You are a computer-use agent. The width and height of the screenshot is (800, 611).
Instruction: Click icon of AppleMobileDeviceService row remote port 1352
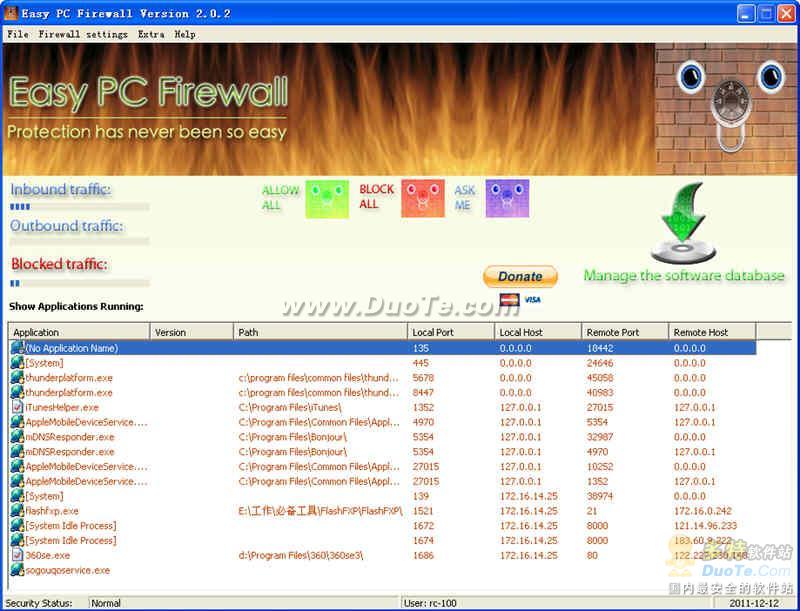(x=17, y=481)
